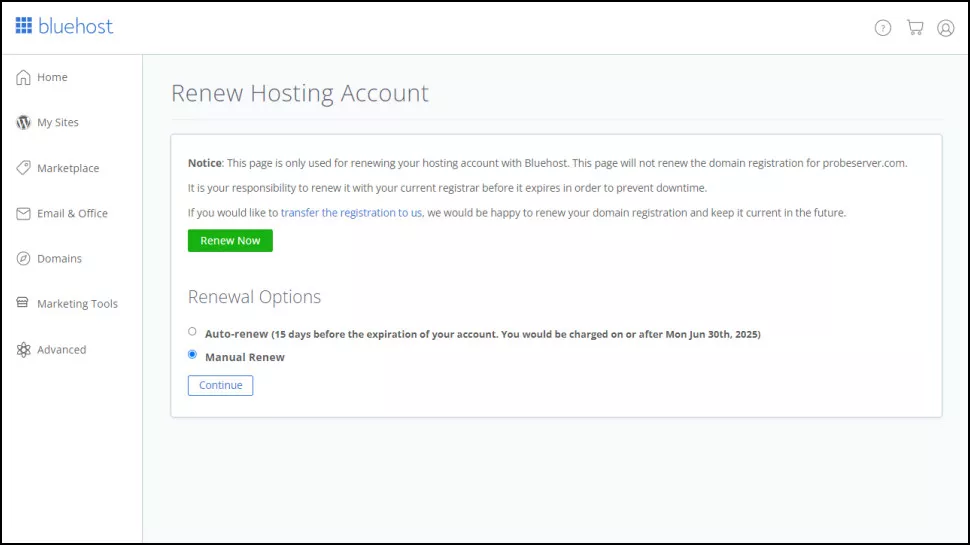970x545 pixels.
Task: Follow 'transfer the registration to us' link
Action: (x=351, y=213)
